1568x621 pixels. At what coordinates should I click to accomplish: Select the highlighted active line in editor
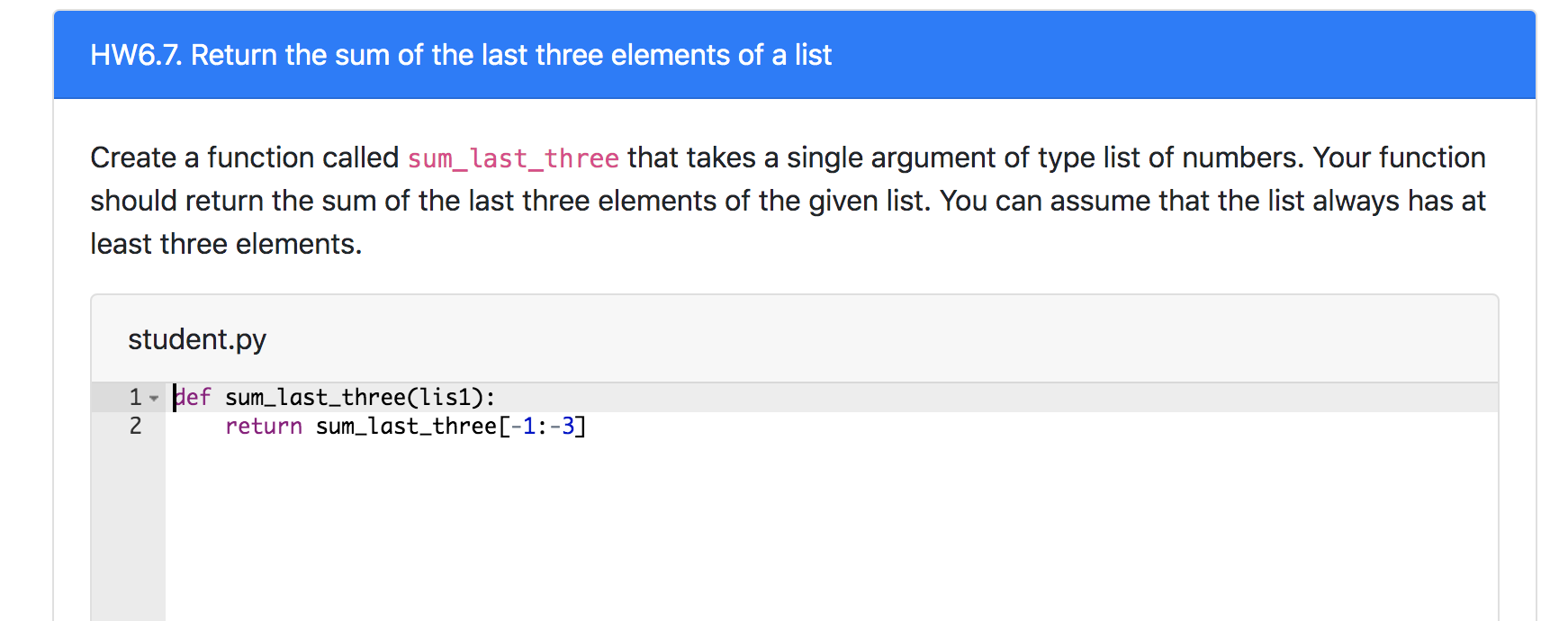[x=810, y=396]
